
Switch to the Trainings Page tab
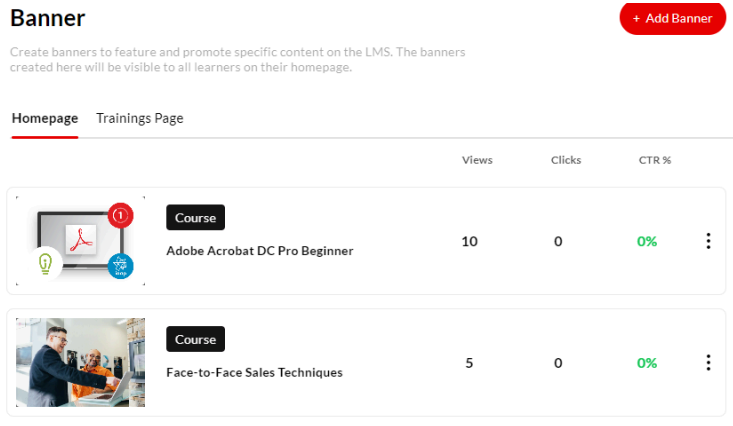(139, 118)
